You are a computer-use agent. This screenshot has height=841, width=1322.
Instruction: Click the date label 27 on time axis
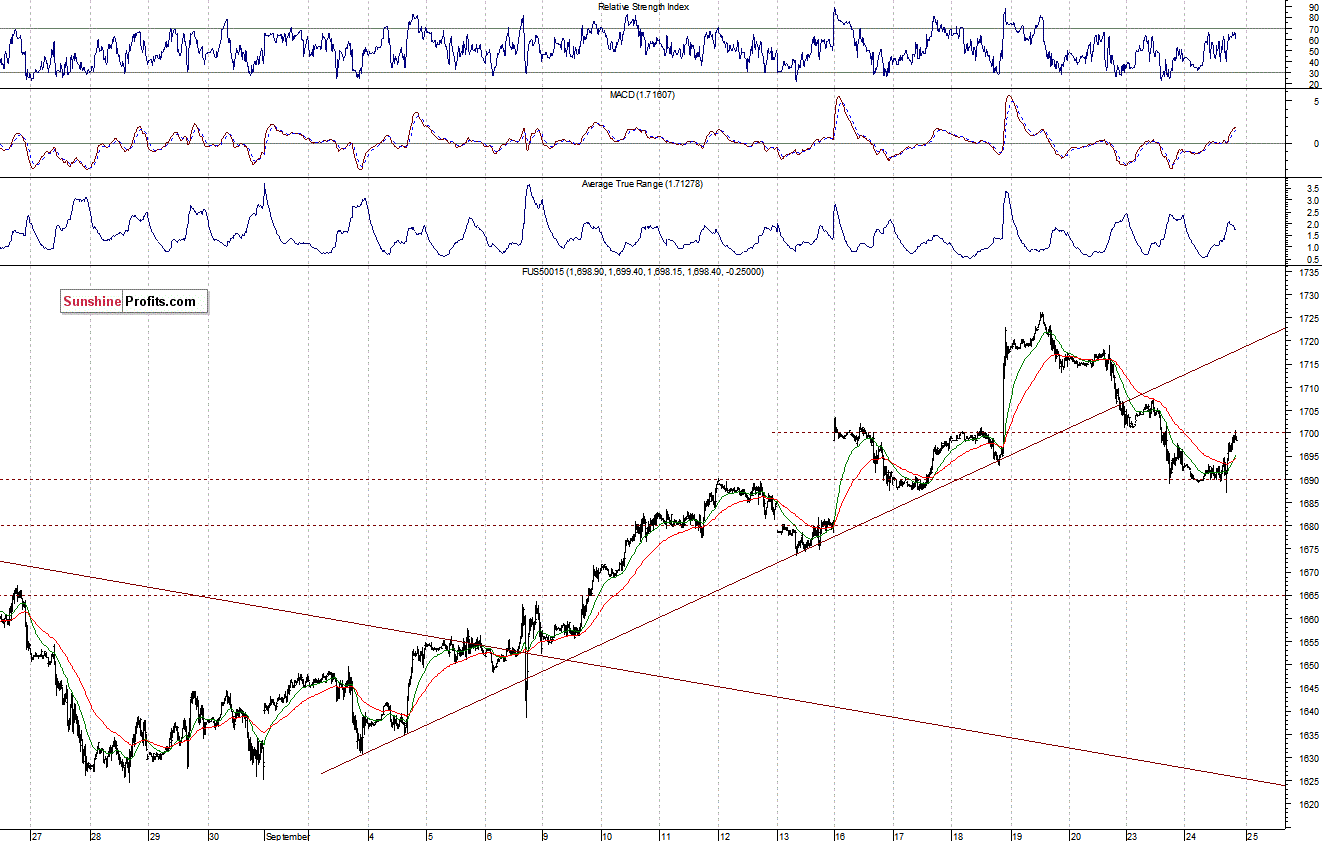(x=37, y=835)
